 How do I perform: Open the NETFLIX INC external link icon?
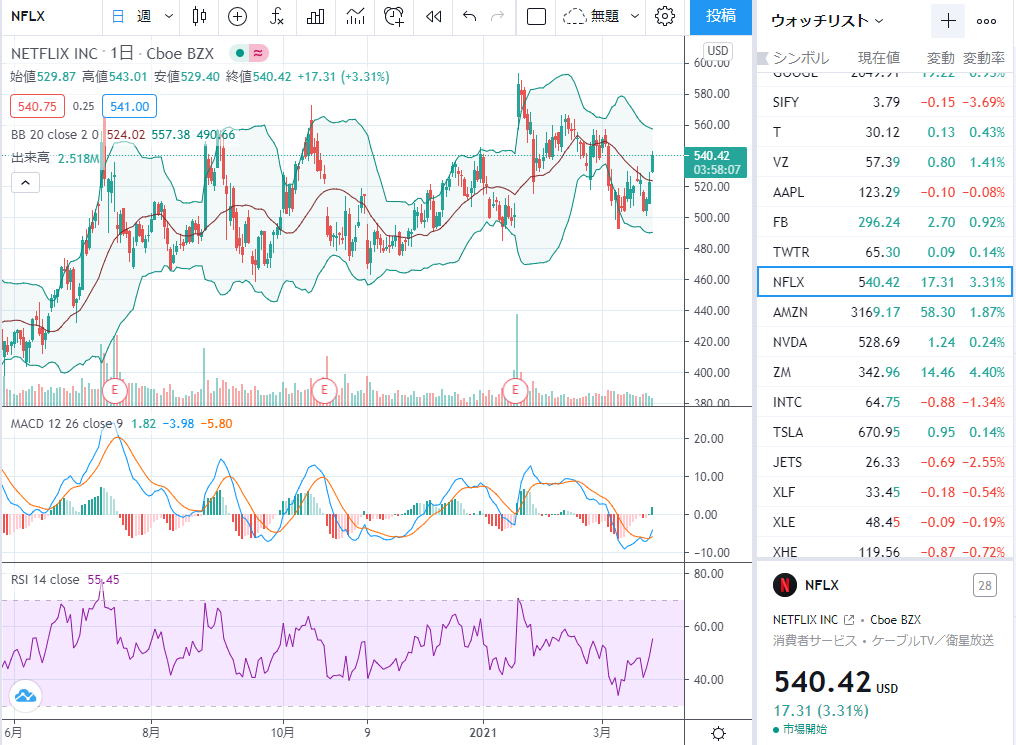pyautogui.click(x=849, y=620)
